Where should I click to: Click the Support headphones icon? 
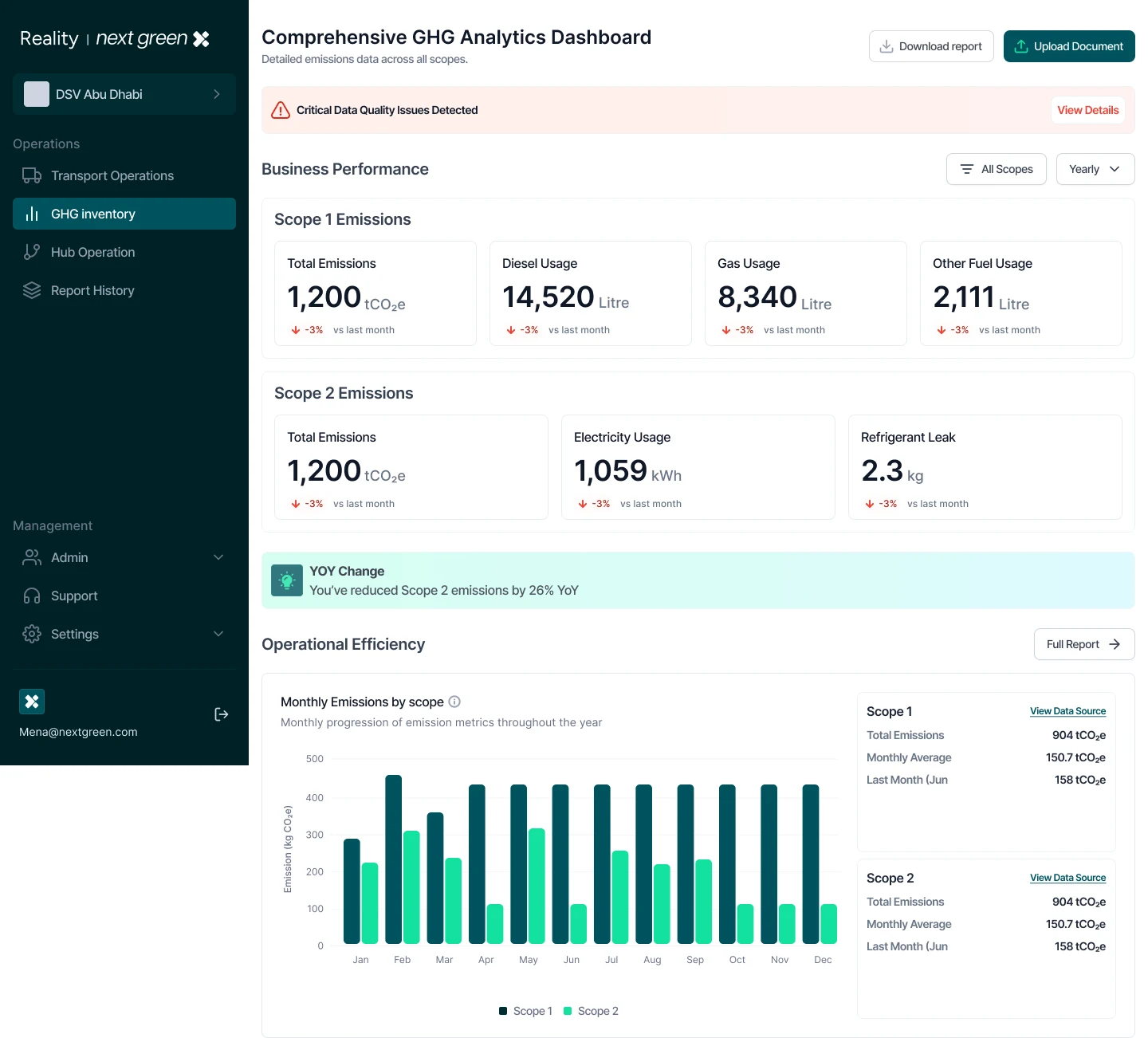(32, 596)
